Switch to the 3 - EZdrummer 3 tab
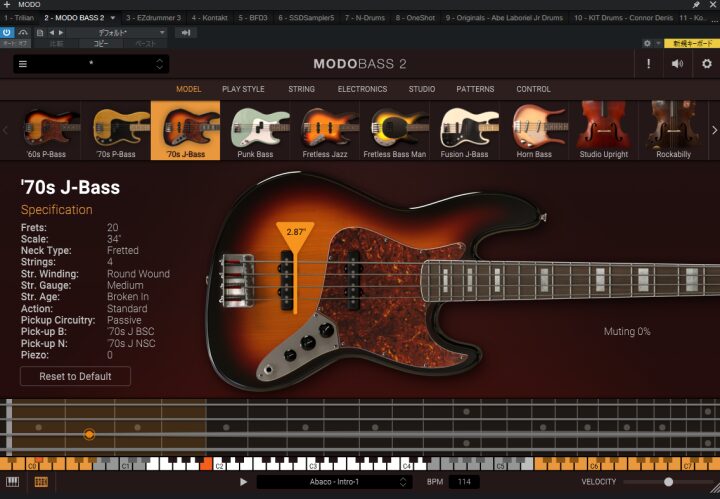This screenshot has height=499, width=720. [153, 18]
